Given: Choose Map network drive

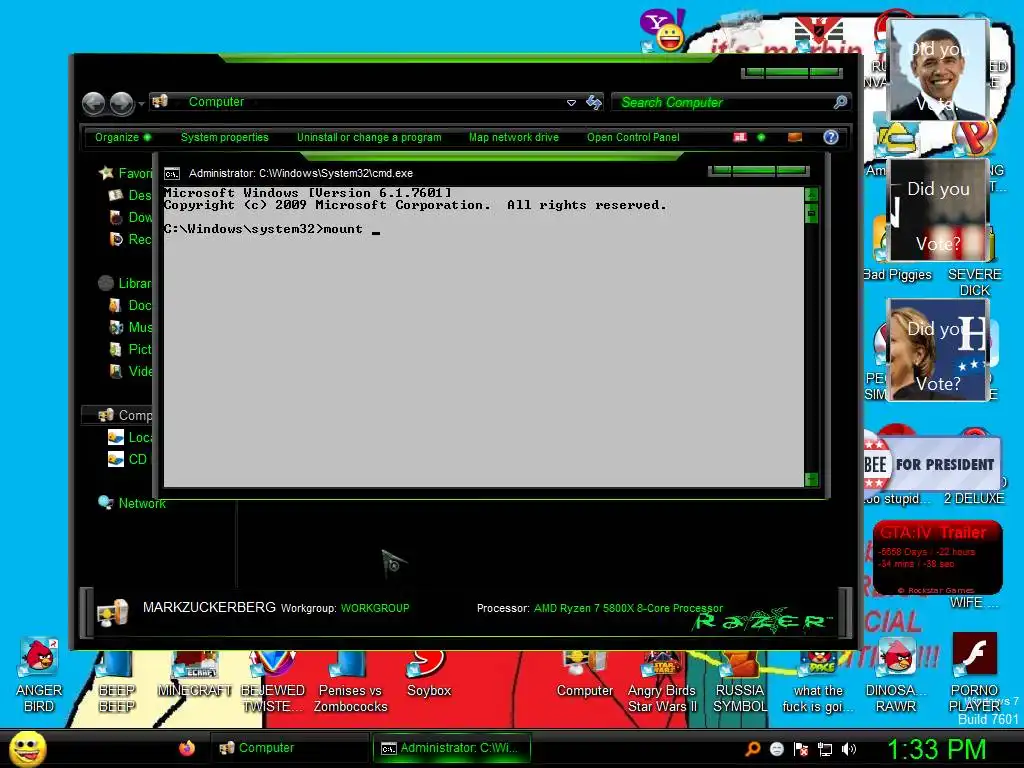Looking at the screenshot, I should pyautogui.click(x=514, y=137).
